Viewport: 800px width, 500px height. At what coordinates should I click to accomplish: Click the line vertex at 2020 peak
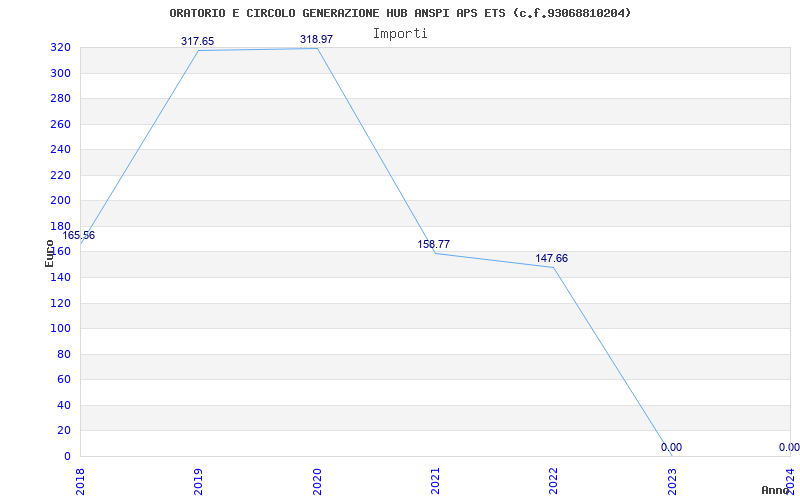point(317,48)
